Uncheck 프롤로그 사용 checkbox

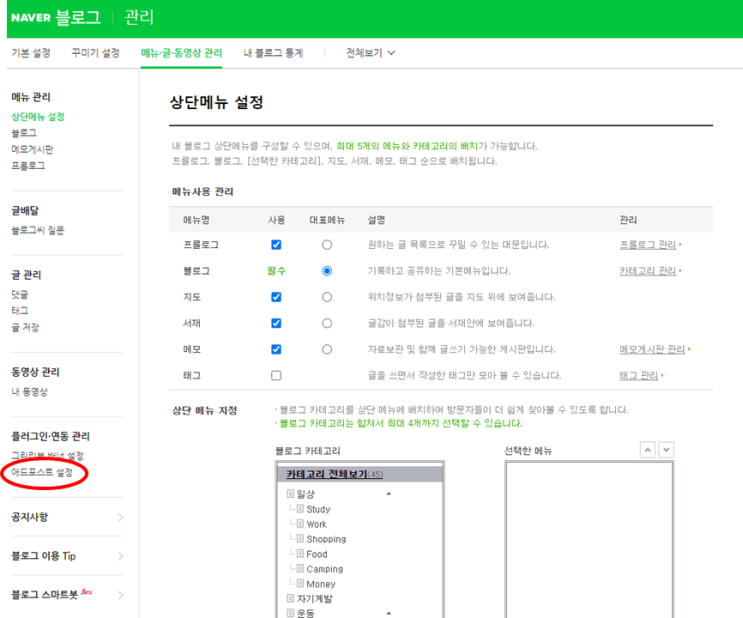276,245
